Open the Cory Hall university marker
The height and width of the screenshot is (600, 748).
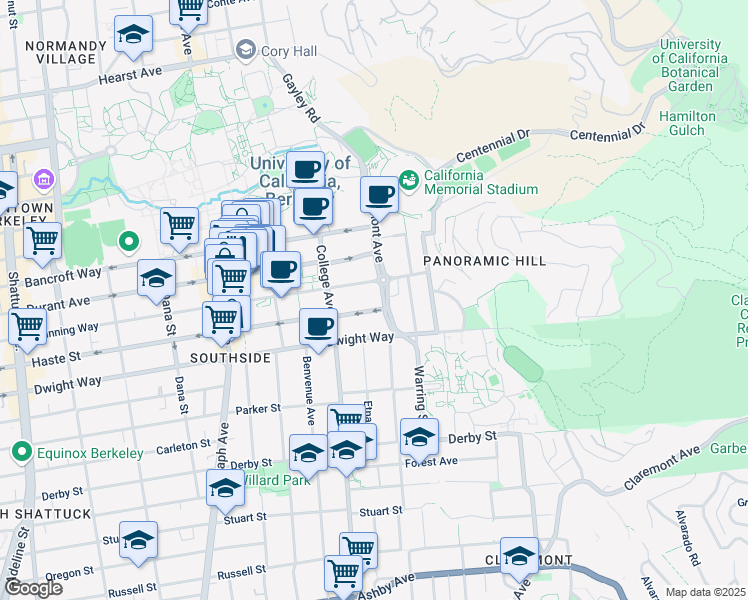click(x=246, y=50)
